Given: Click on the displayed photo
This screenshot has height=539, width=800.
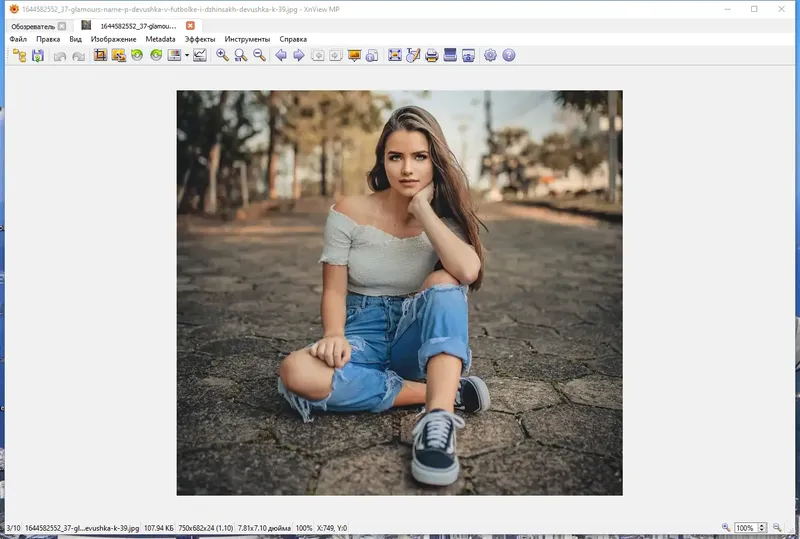Looking at the screenshot, I should (399, 292).
